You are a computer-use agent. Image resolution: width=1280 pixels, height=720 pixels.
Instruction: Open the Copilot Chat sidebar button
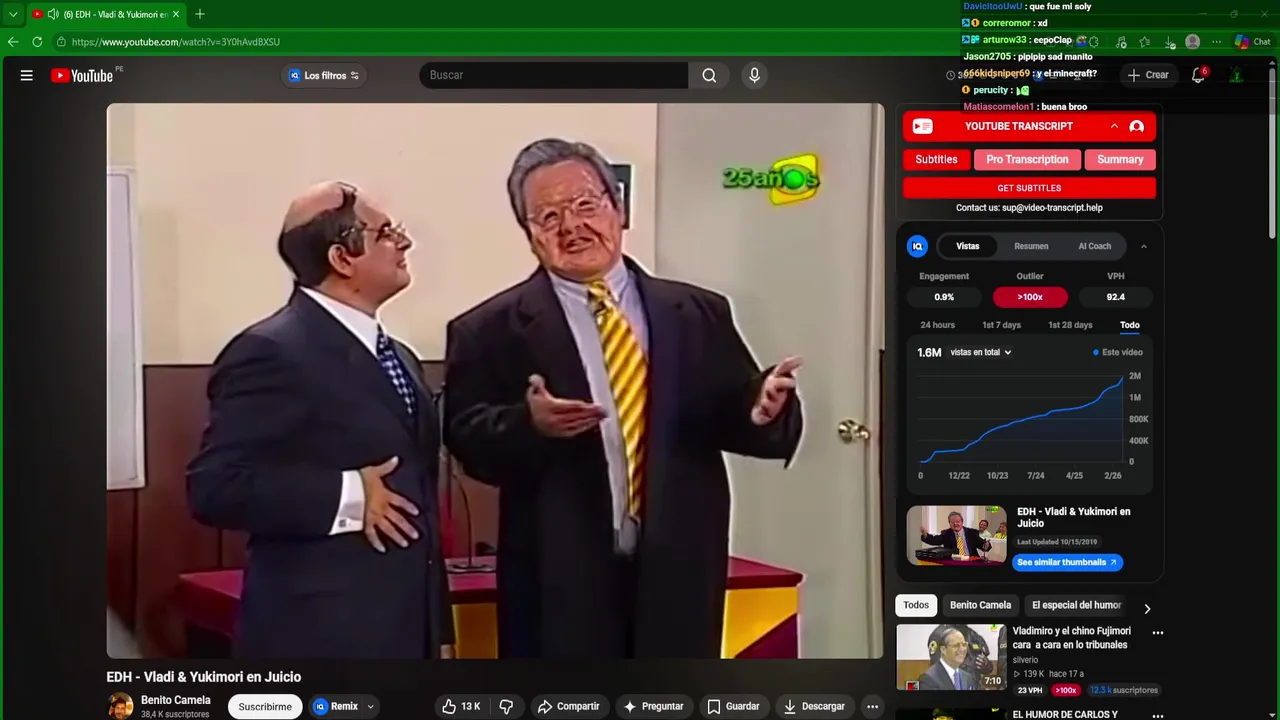[x=1252, y=42]
